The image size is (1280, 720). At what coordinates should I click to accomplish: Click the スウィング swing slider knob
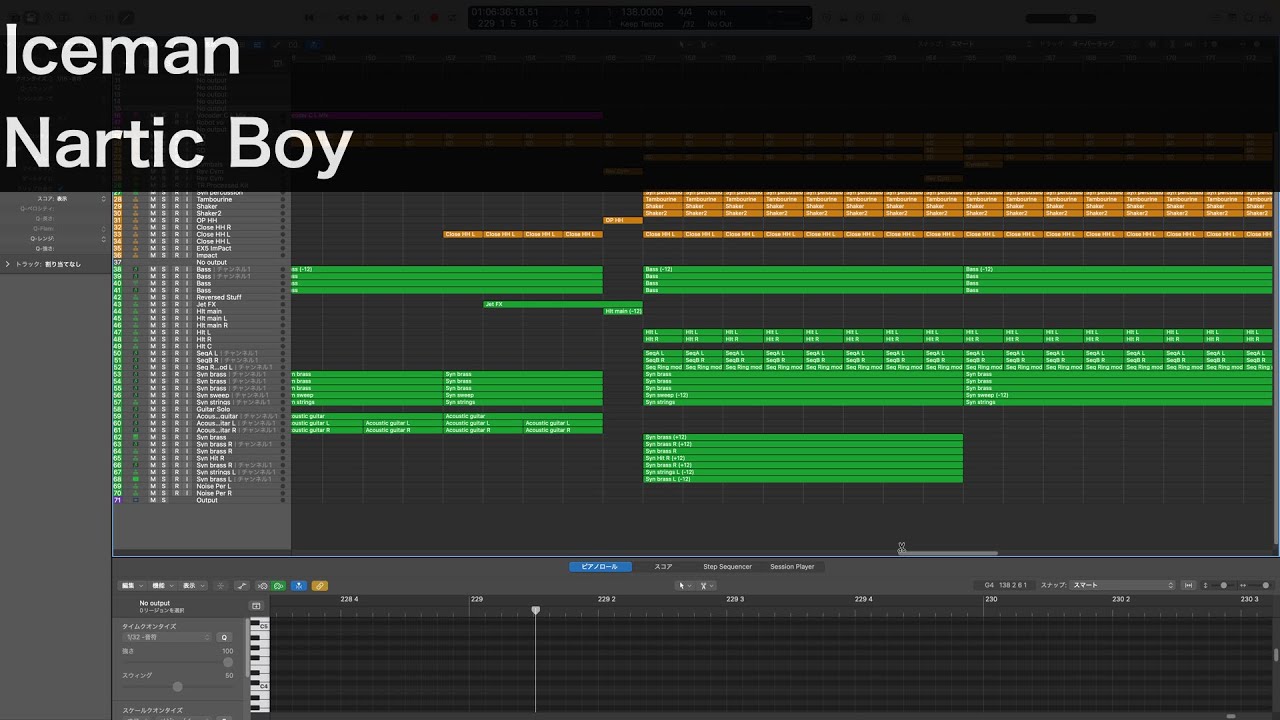(178, 686)
